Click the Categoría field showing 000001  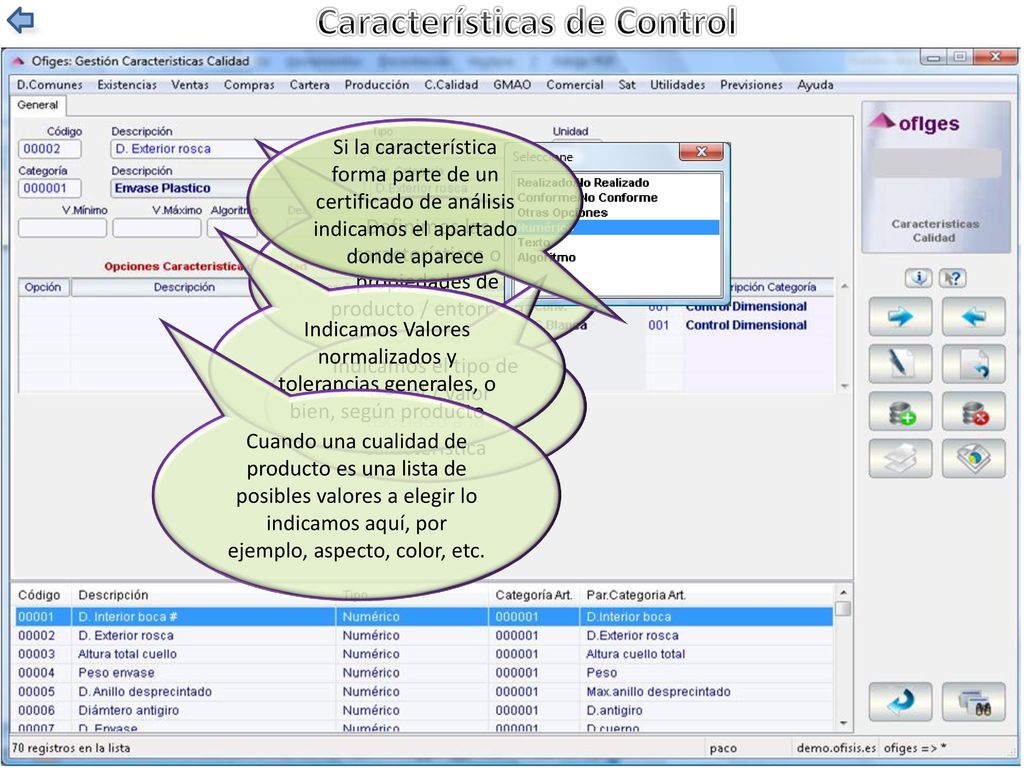[x=50, y=188]
